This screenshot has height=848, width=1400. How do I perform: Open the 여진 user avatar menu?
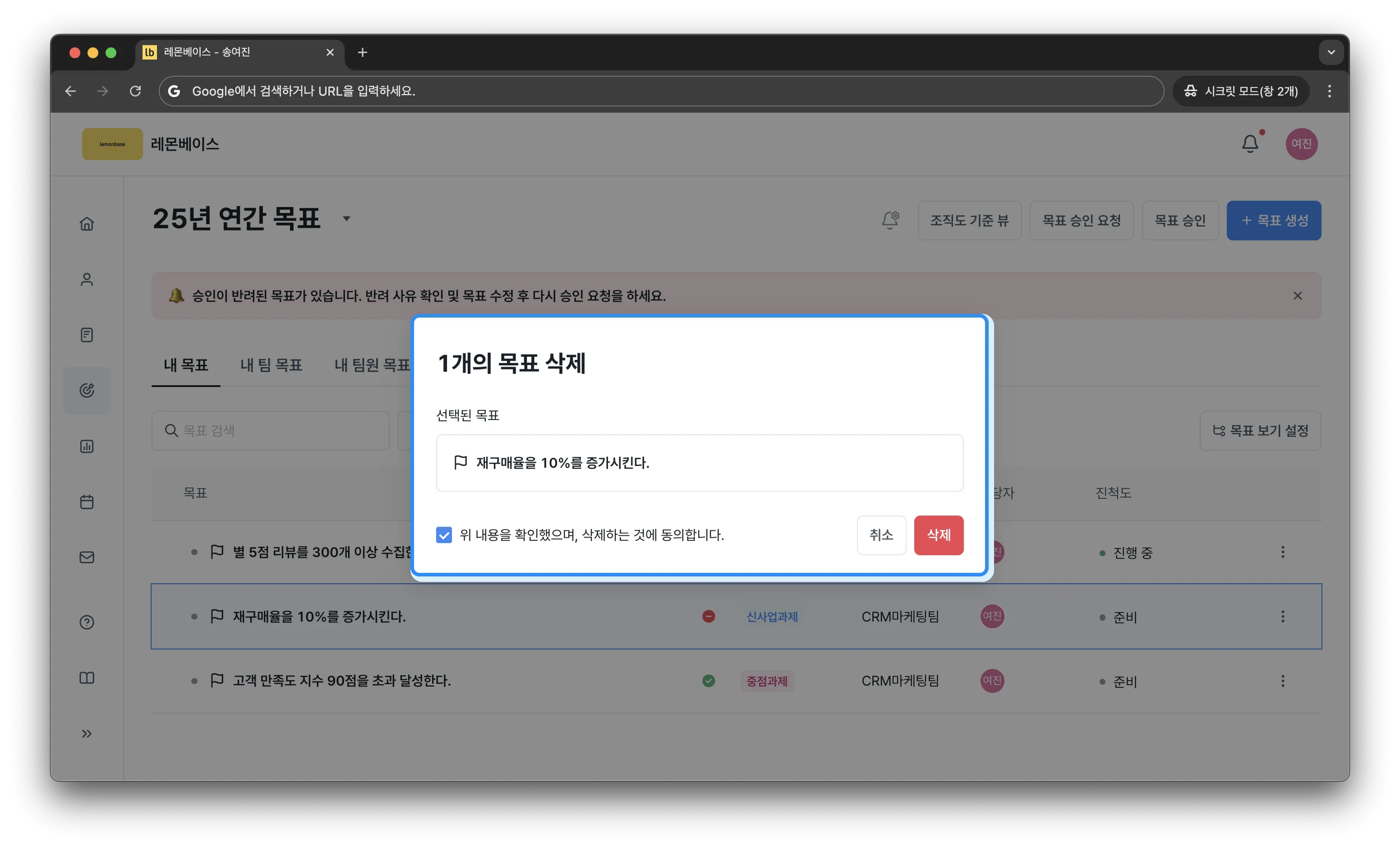1301,144
